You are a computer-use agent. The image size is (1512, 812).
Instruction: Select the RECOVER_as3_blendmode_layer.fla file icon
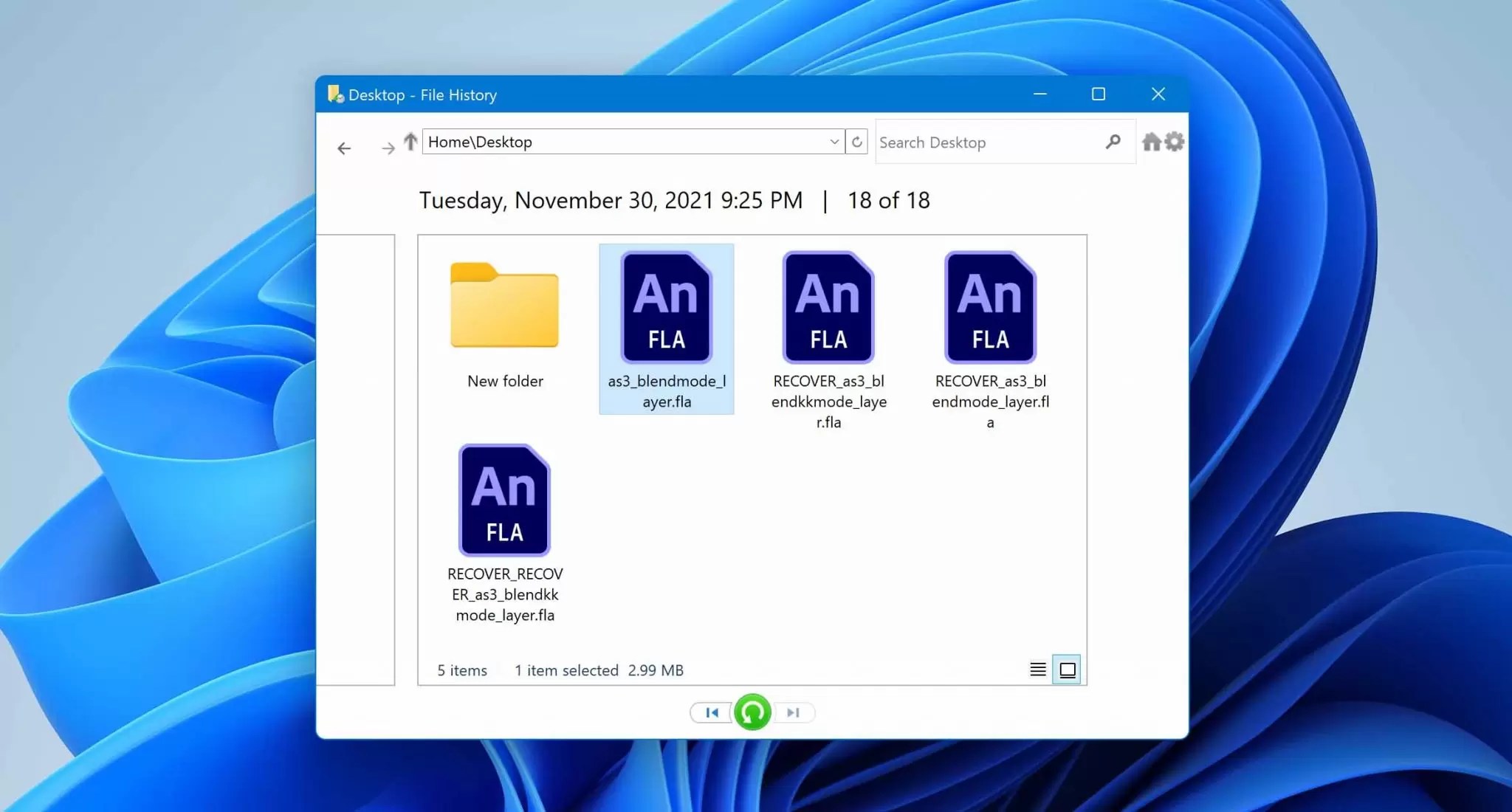[x=990, y=307]
